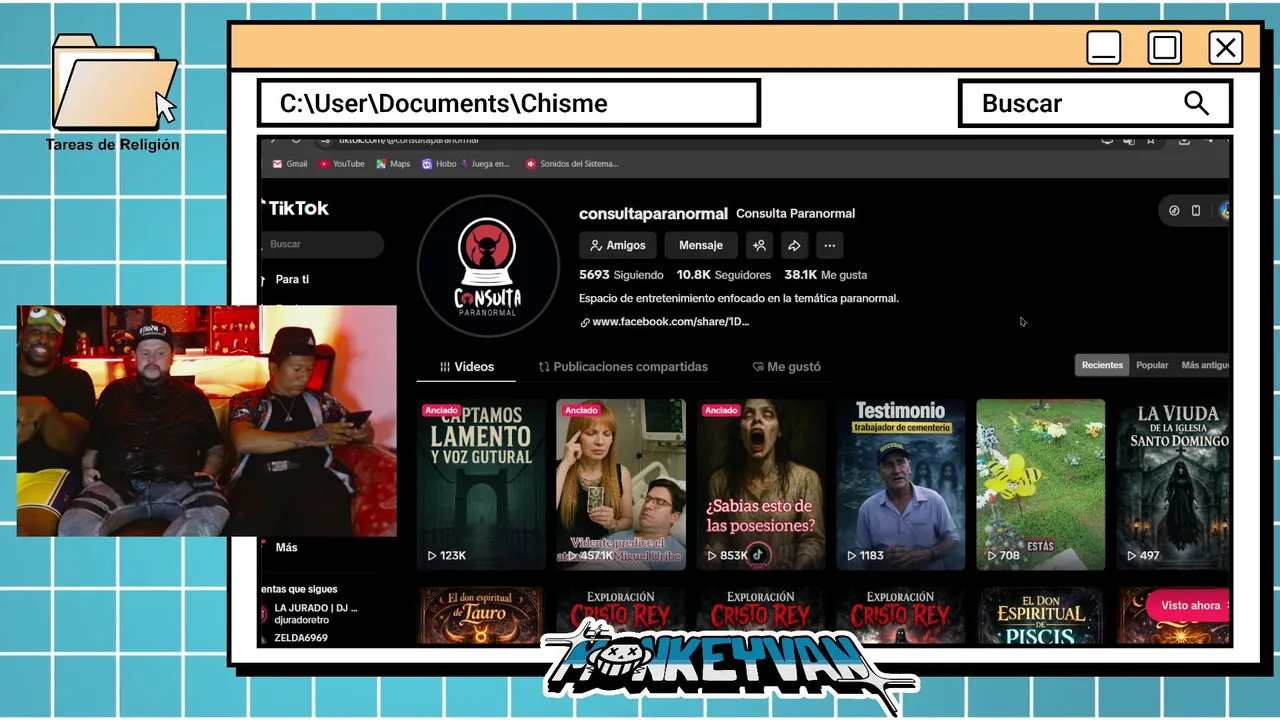Switch to the Videos tab
Image resolution: width=1280 pixels, height=720 pixels.
(x=467, y=367)
